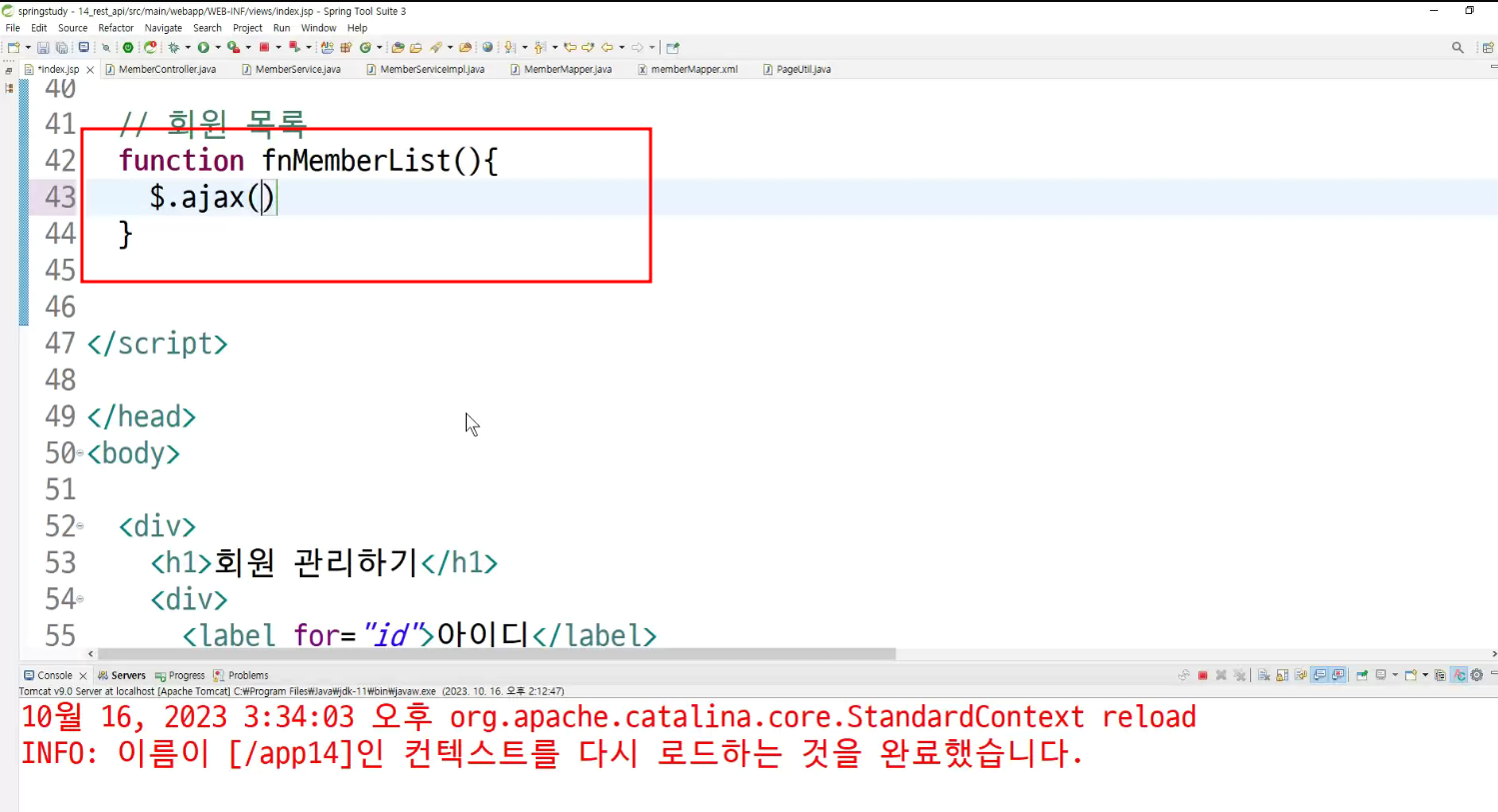The height and width of the screenshot is (812, 1498).
Task: Collapse the div fold at line 52
Action: (80, 526)
